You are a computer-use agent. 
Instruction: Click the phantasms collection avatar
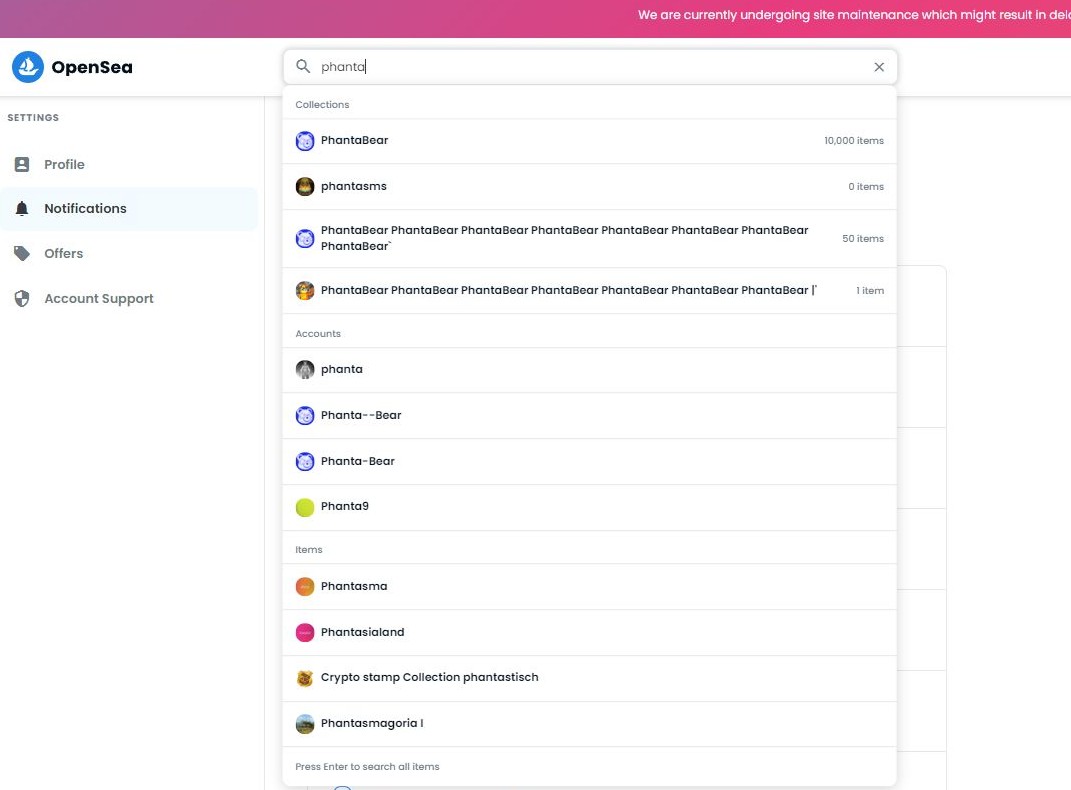[x=305, y=186]
